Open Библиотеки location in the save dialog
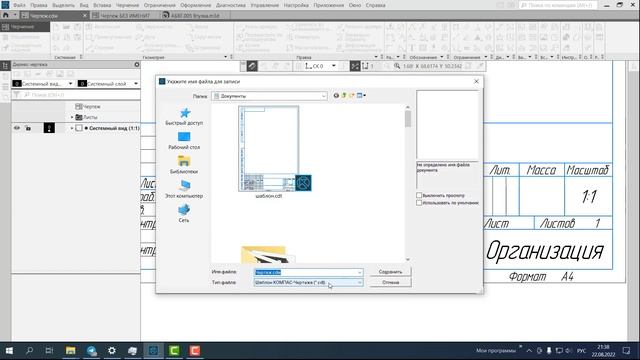640x360 pixels. coord(184,165)
